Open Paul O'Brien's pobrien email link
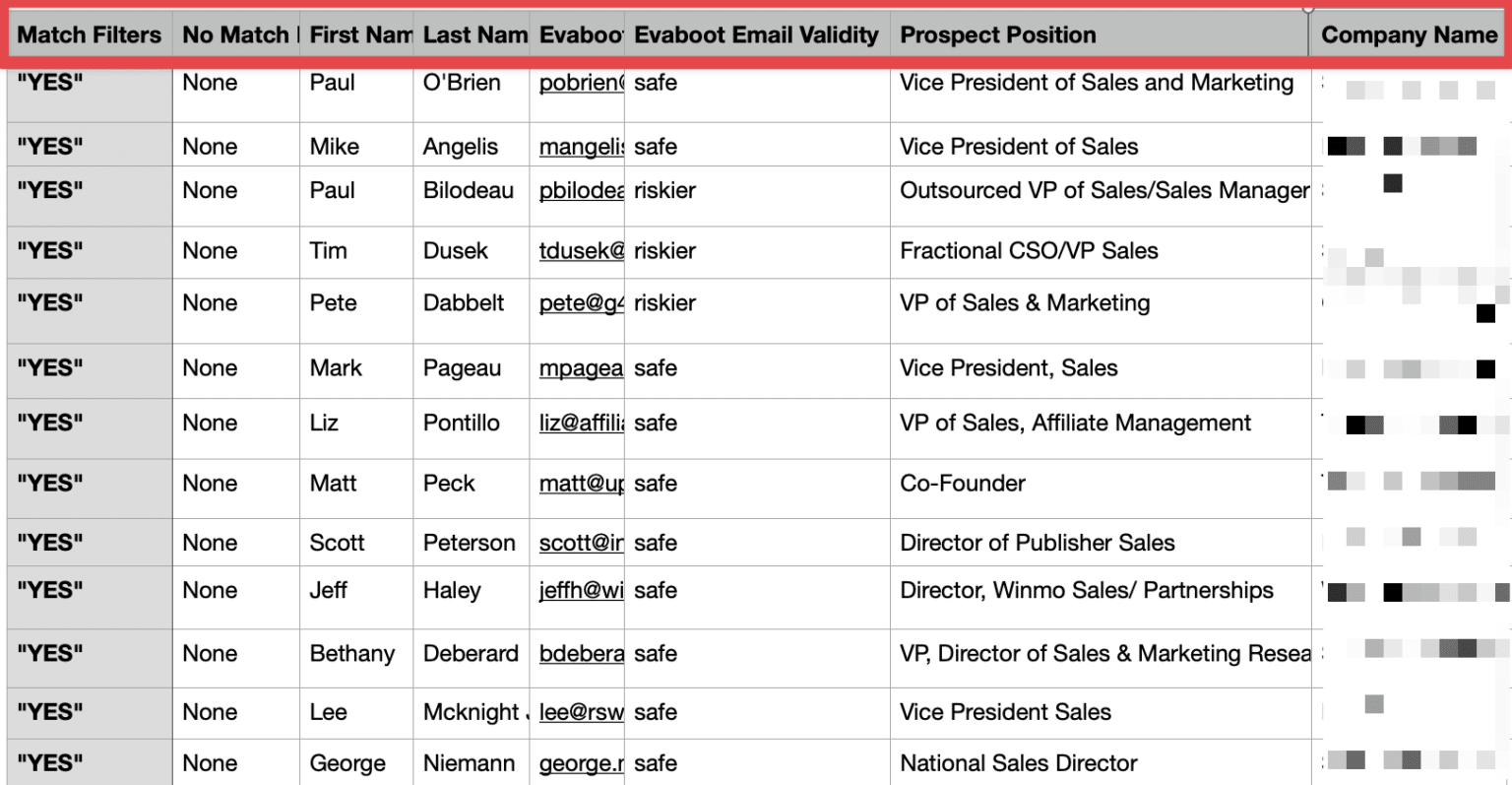Image resolution: width=1512 pixels, height=785 pixels. pos(581,83)
